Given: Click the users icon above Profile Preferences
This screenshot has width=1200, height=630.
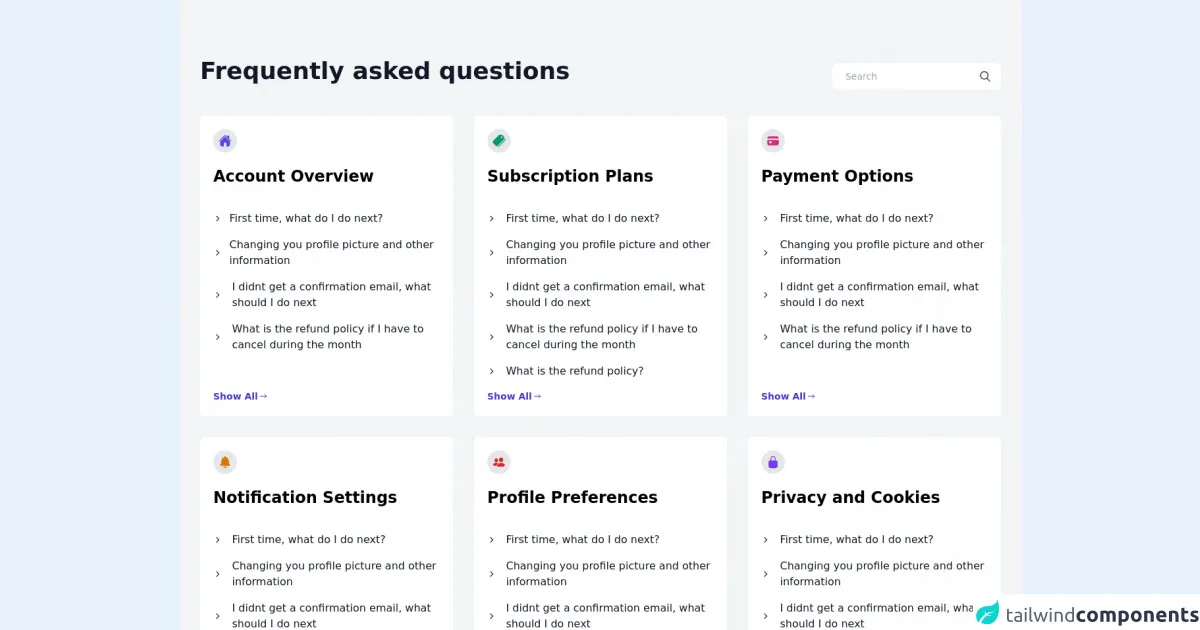Looking at the screenshot, I should click(499, 462).
